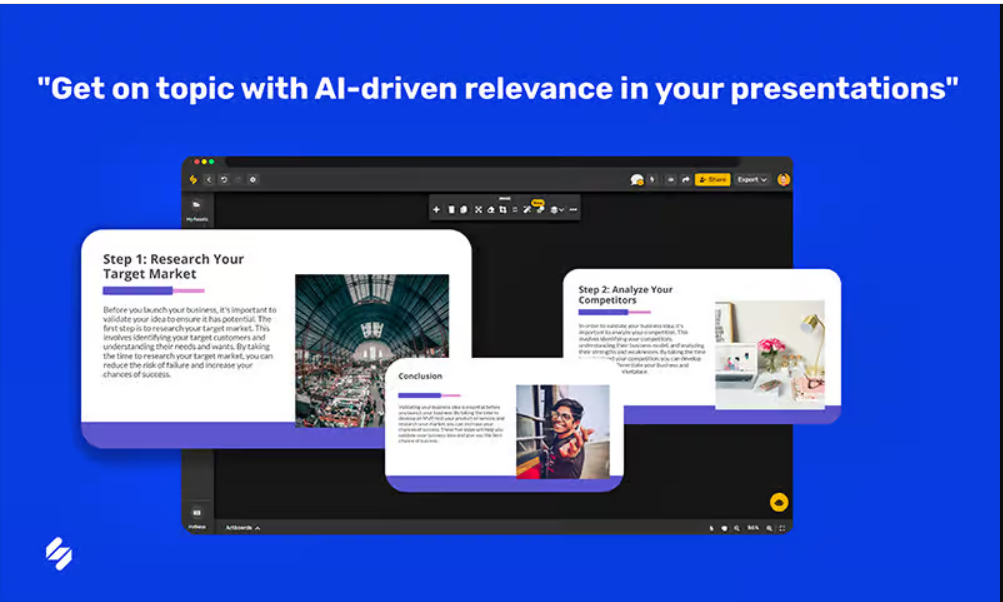Select the smiling man photo on Conclusion slide
This screenshot has height=602, width=1003.
point(563,432)
